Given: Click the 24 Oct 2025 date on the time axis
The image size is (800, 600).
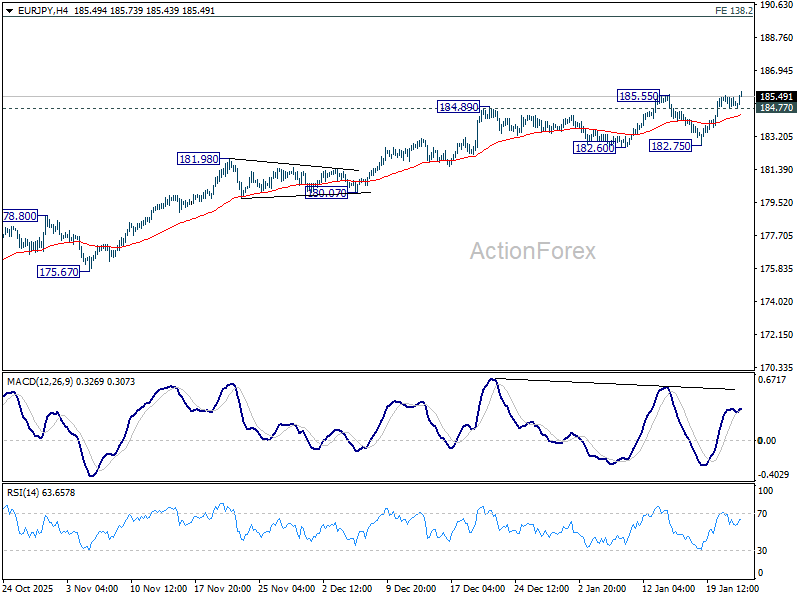Looking at the screenshot, I should (28, 589).
